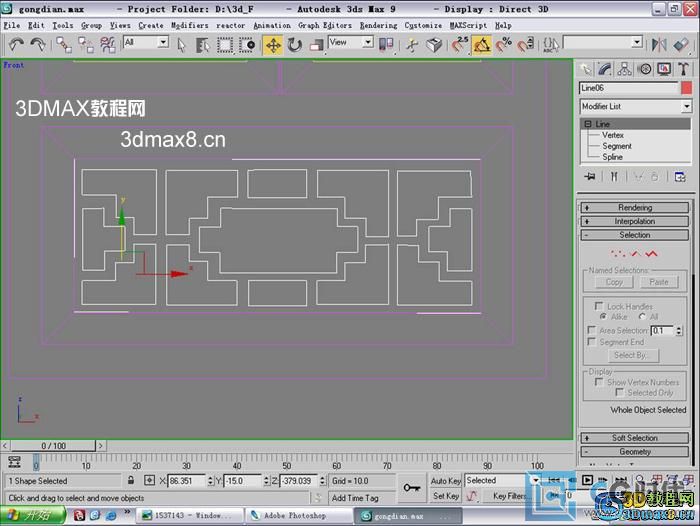Enable the Area Selection checkbox
Screen dimensions: 700x526
coord(592,330)
